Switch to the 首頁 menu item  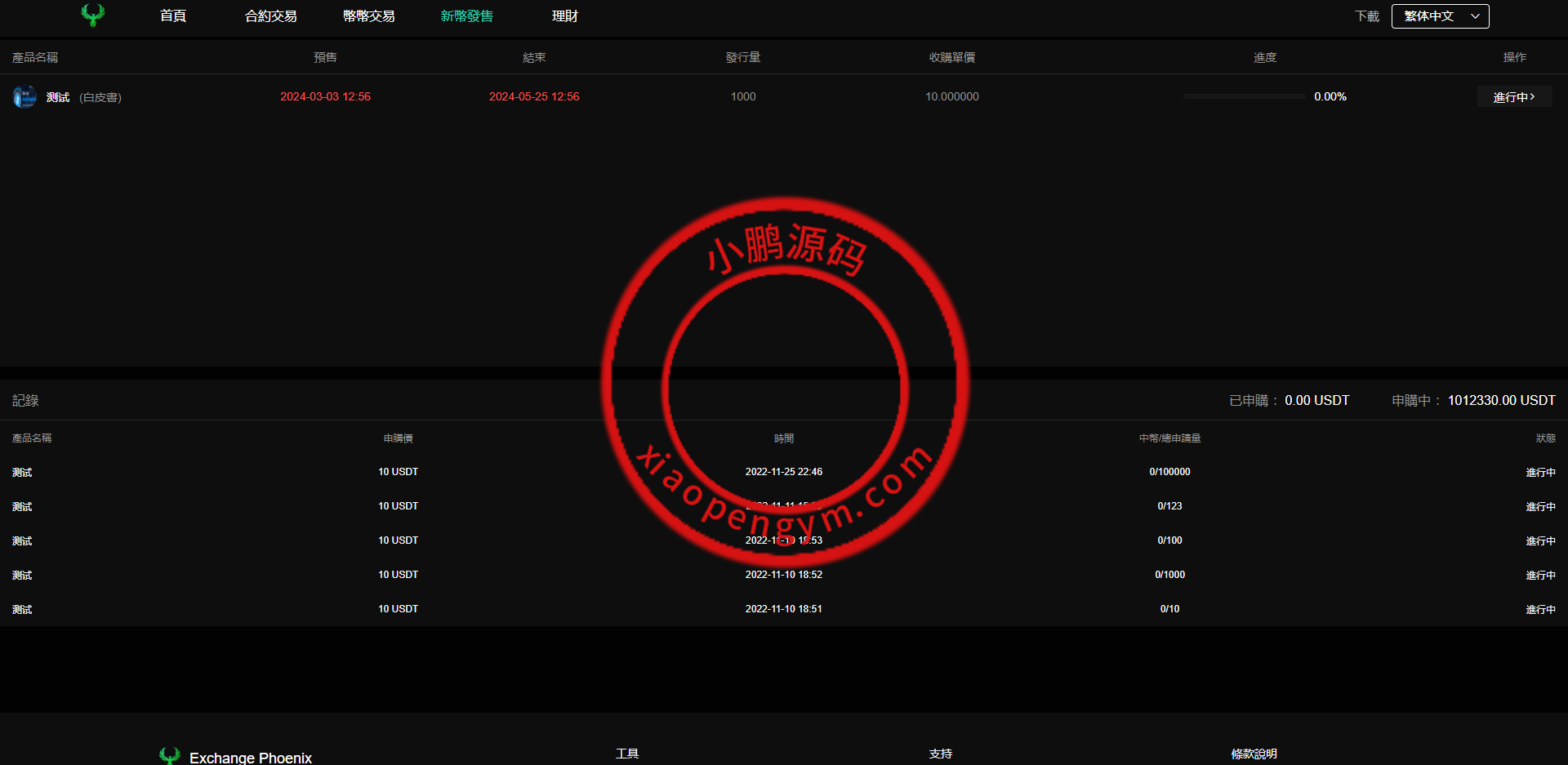point(172,16)
